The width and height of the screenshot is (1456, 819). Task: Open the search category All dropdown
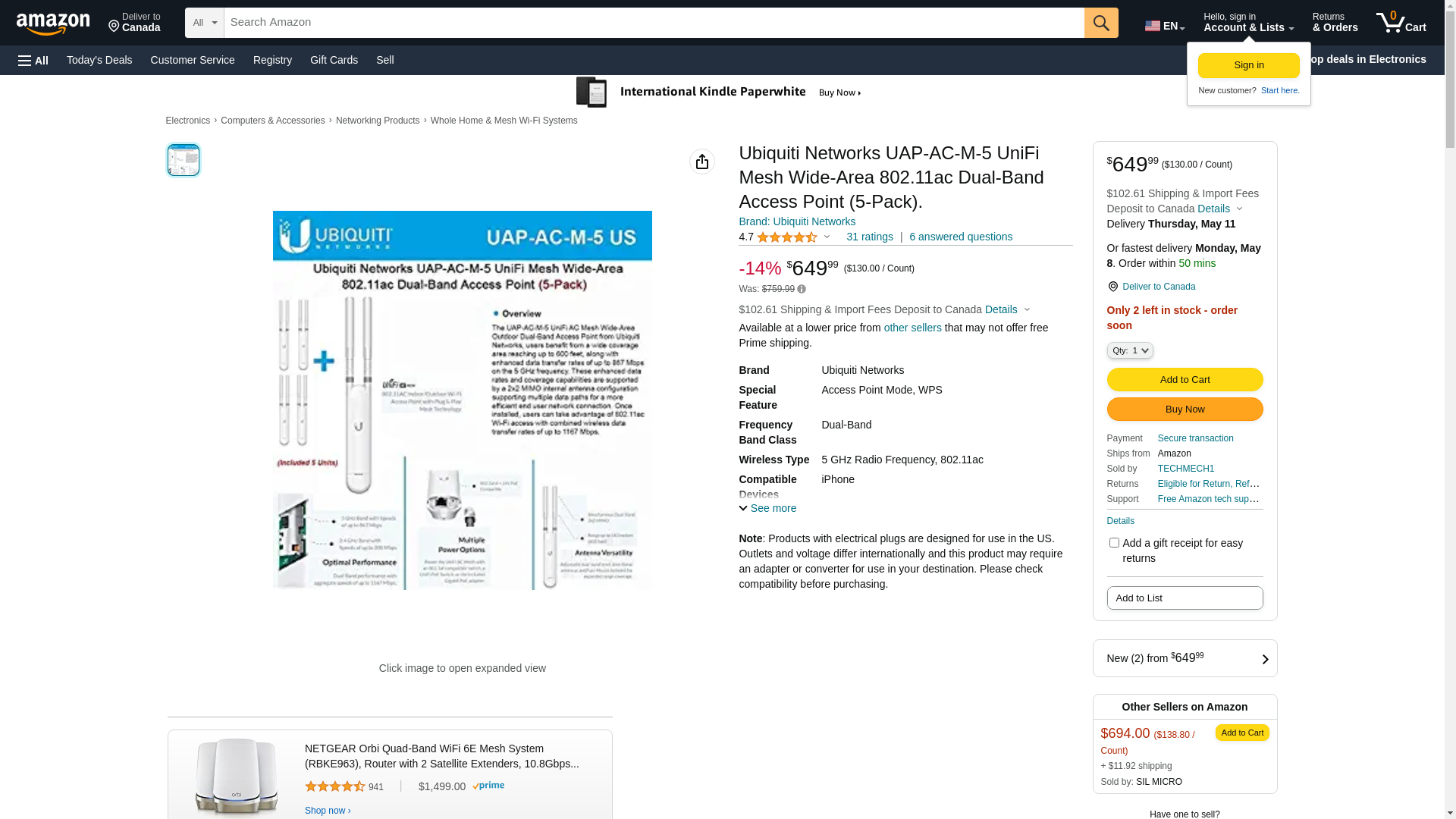click(204, 23)
